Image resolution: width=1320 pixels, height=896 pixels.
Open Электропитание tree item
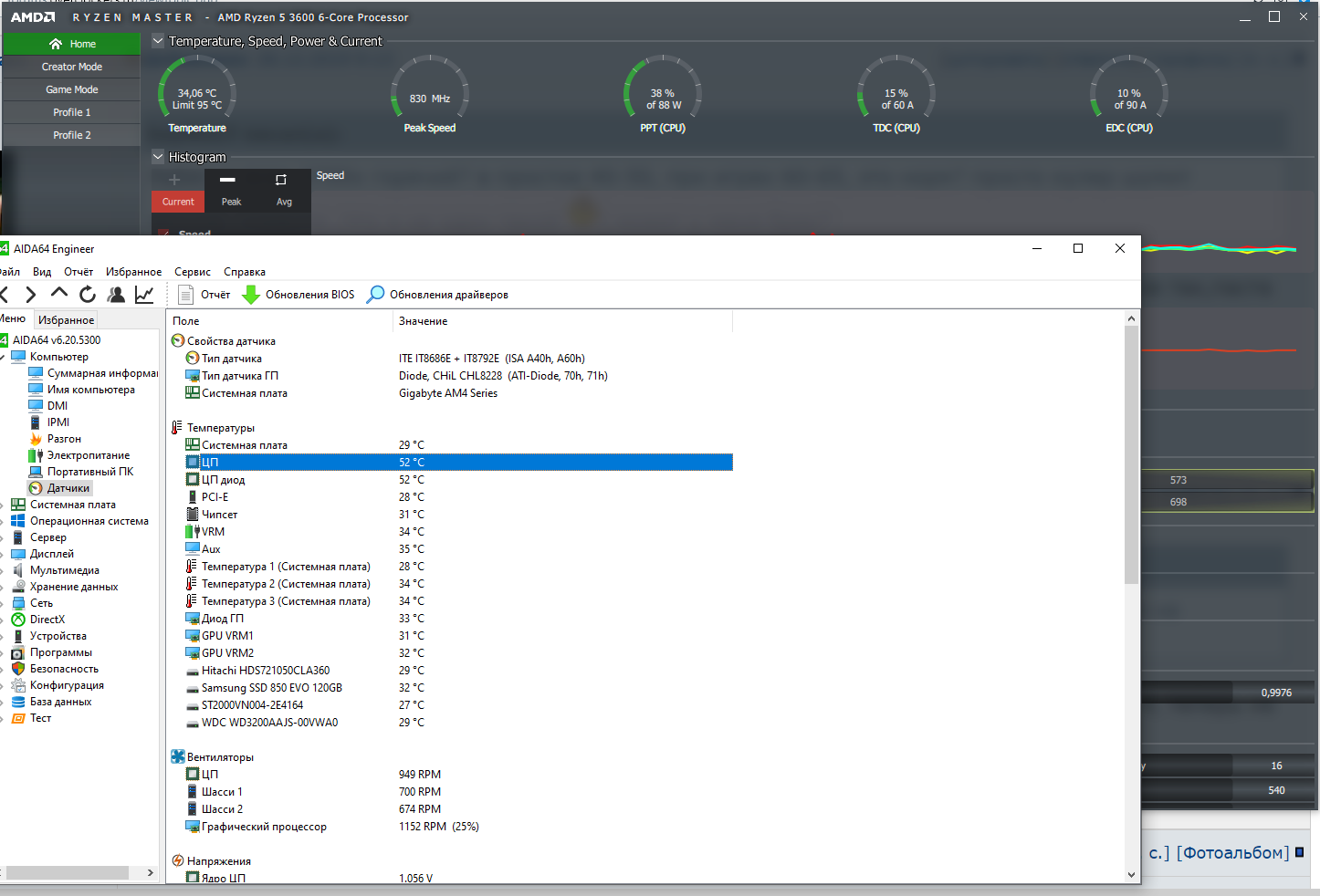pos(89,455)
